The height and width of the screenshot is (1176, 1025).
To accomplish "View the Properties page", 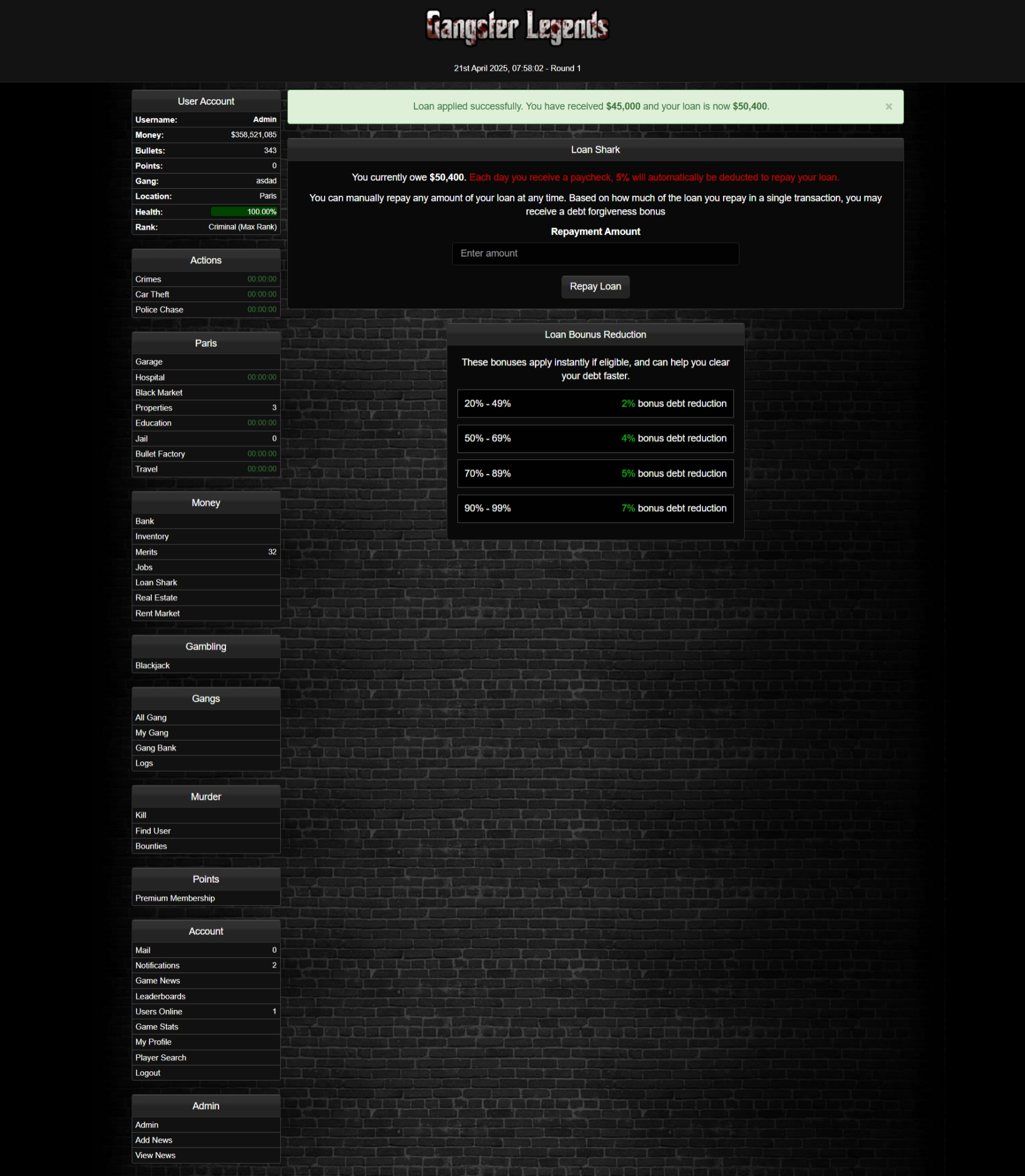I will (154, 408).
